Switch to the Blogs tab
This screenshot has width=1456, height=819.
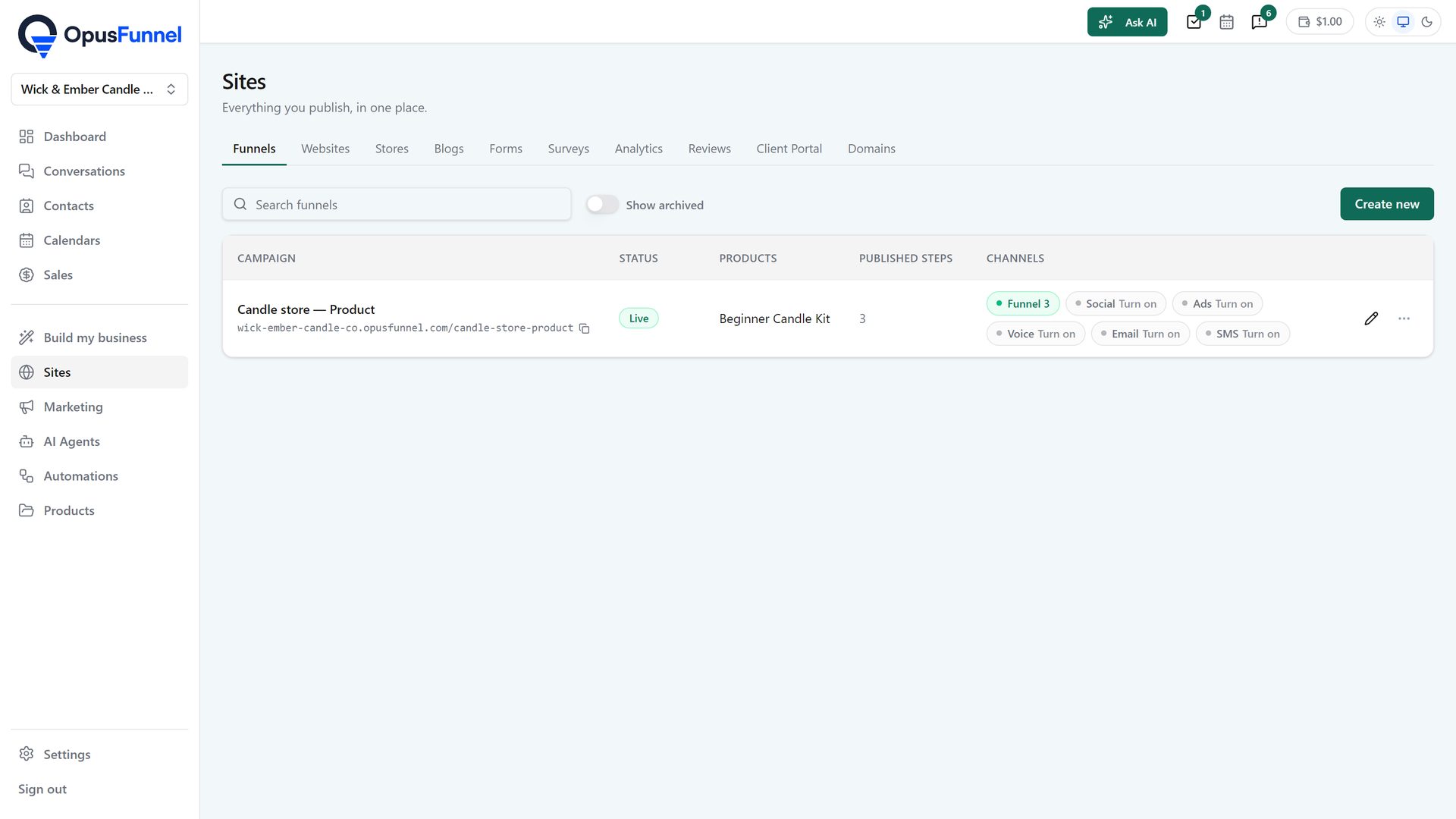pos(449,149)
